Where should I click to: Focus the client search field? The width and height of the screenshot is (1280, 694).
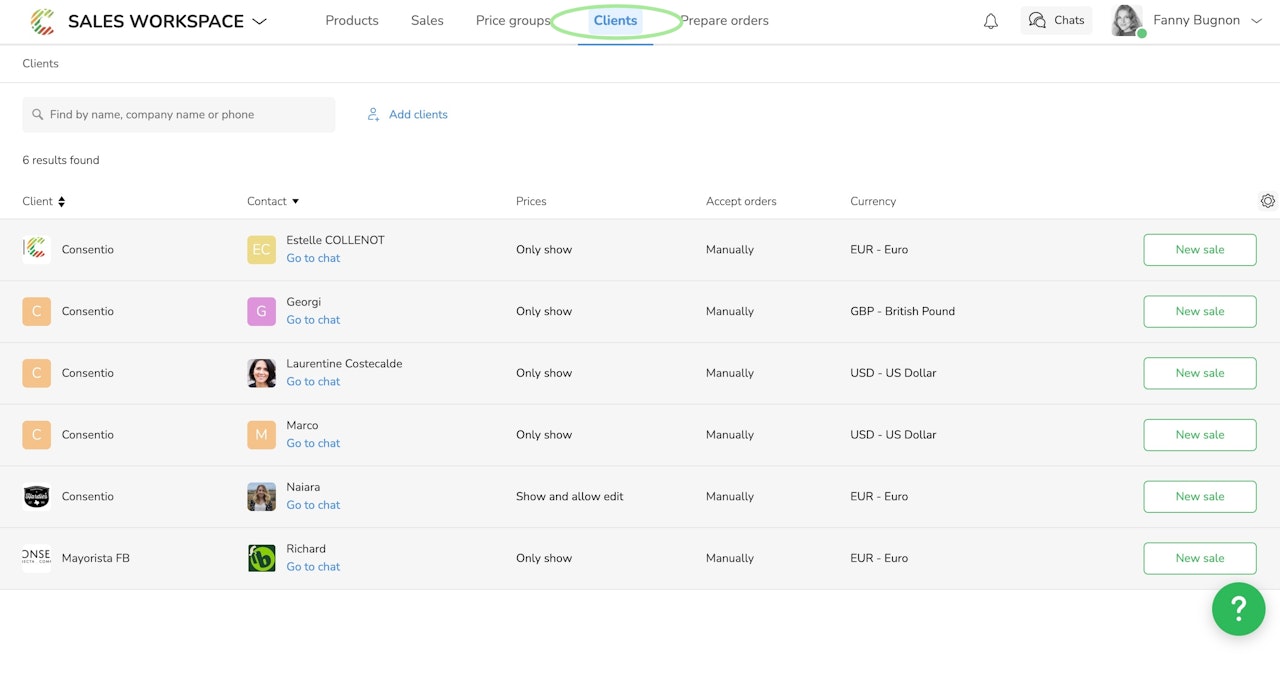[179, 114]
